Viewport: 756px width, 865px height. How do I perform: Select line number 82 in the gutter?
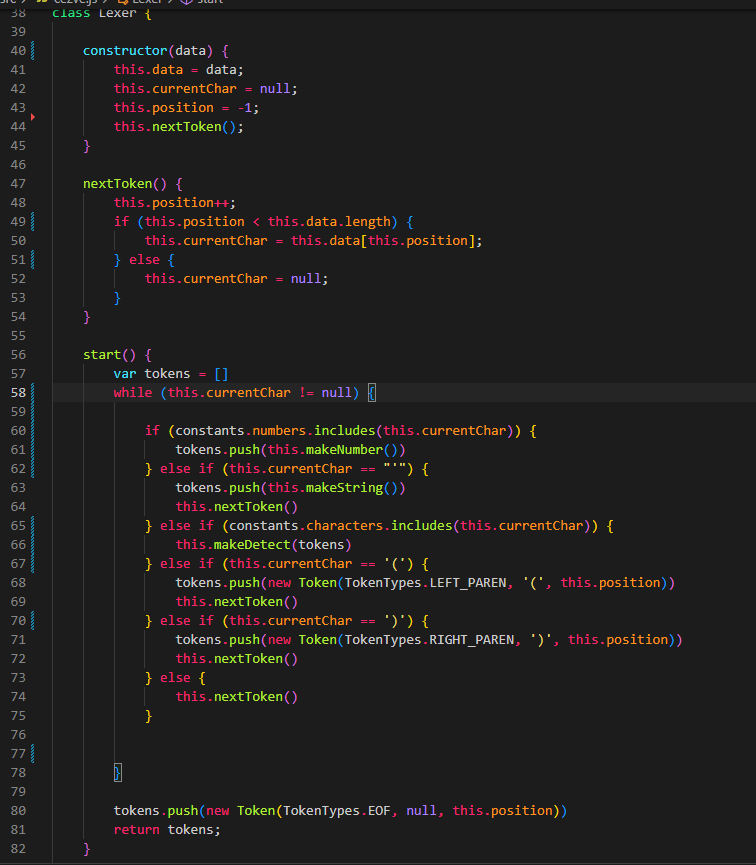pos(18,849)
